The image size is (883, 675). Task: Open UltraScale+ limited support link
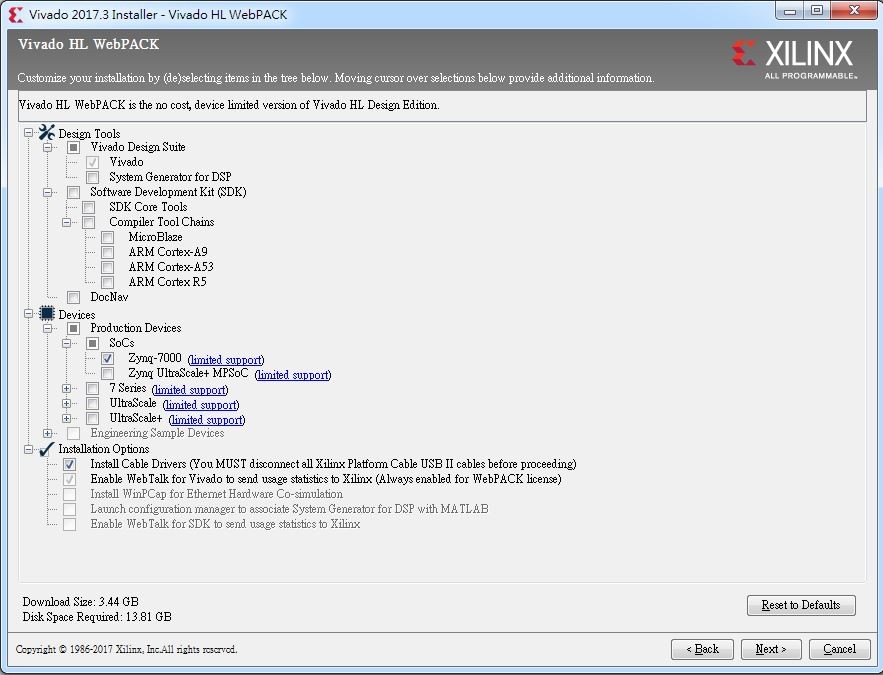(207, 420)
